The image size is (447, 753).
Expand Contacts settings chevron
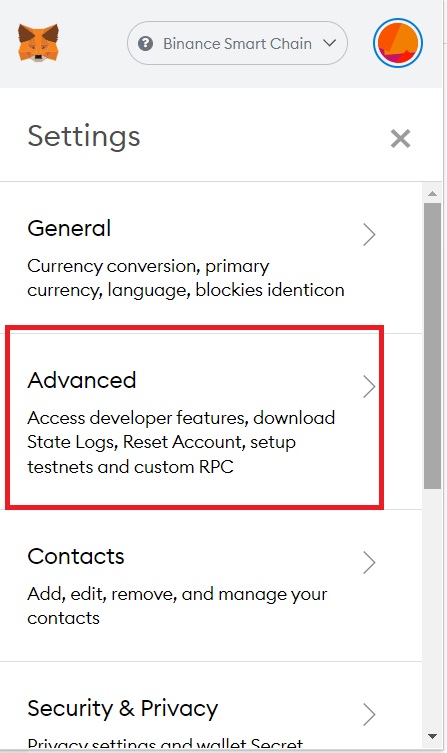pyautogui.click(x=369, y=562)
